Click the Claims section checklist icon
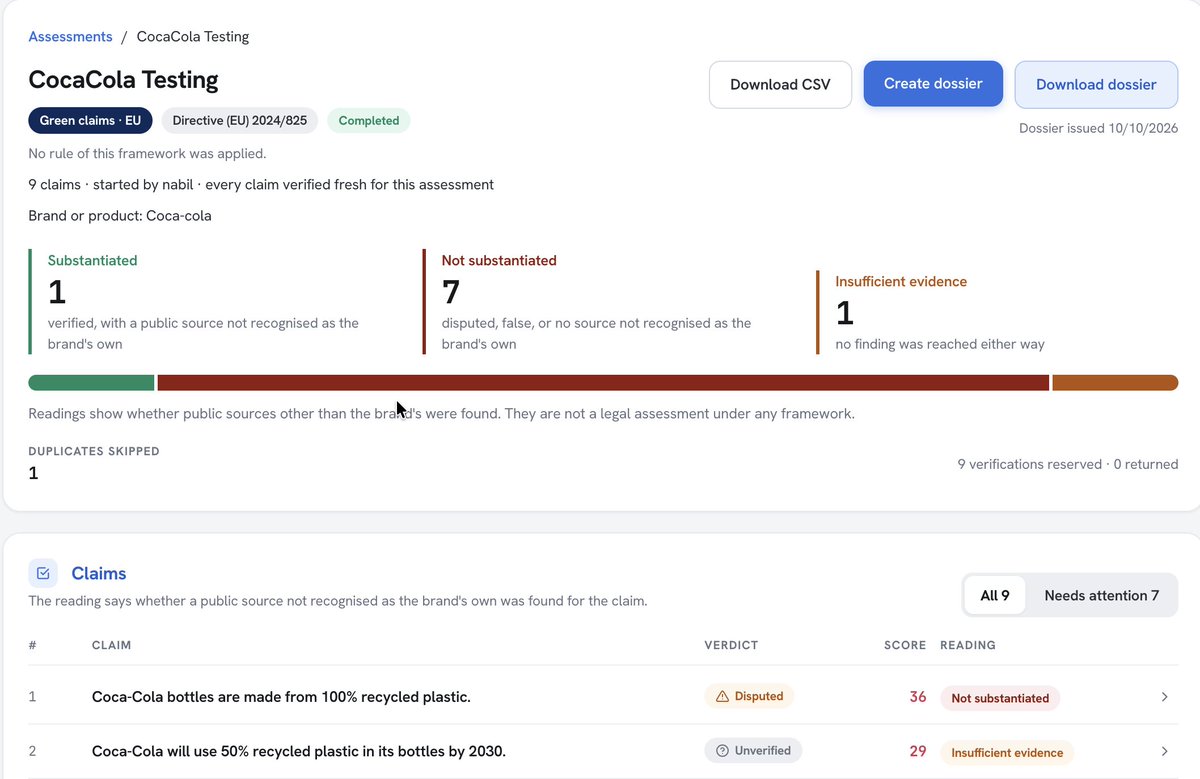 tap(43, 573)
